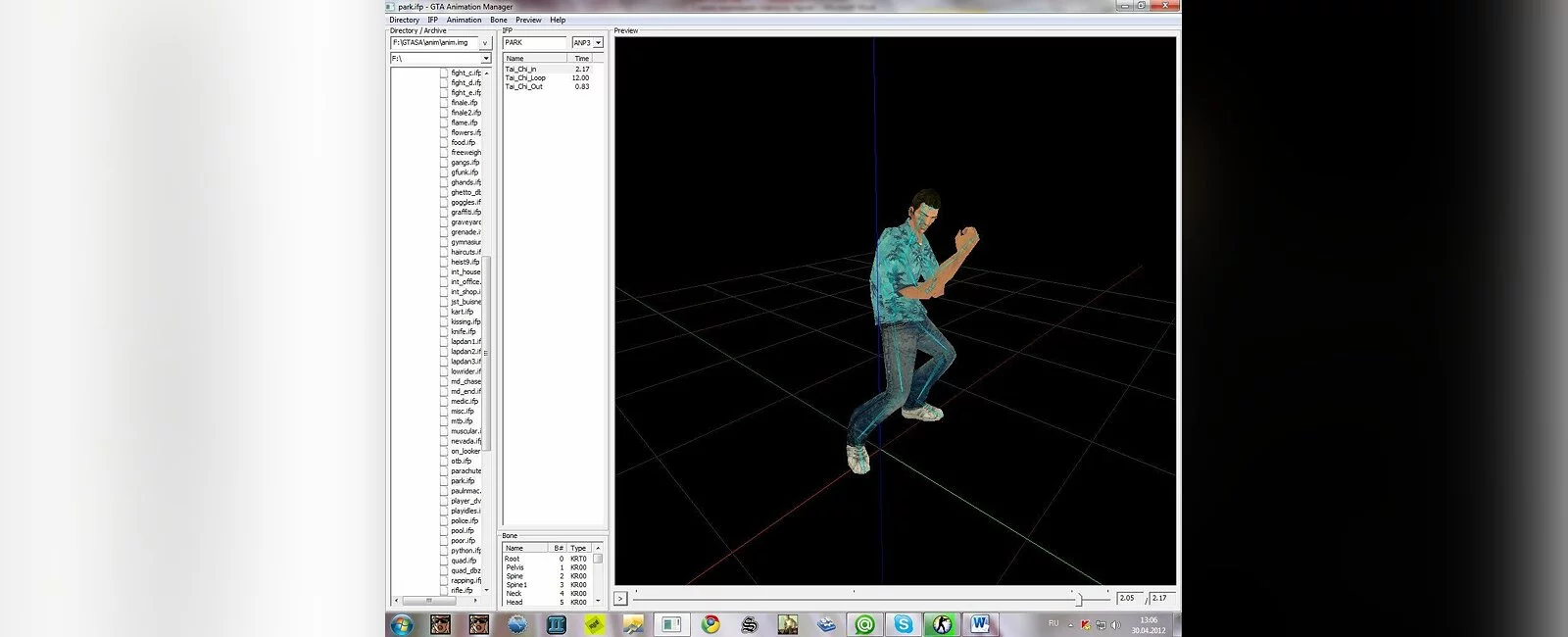Image resolution: width=1568 pixels, height=637 pixels.
Task: Open the blue 'II' taskbar icon
Action: (557, 624)
